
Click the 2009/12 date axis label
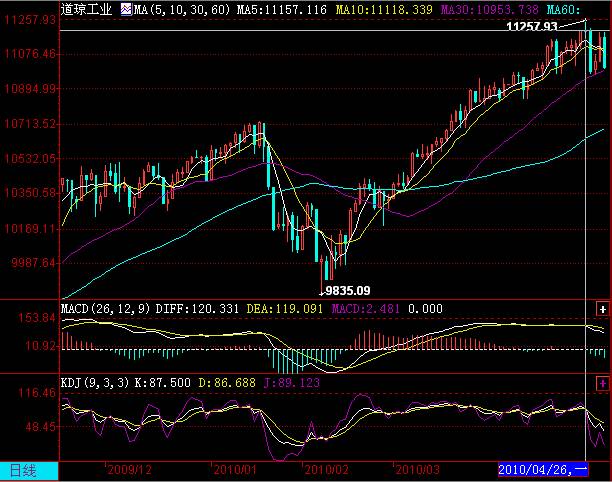pyautogui.click(x=129, y=470)
